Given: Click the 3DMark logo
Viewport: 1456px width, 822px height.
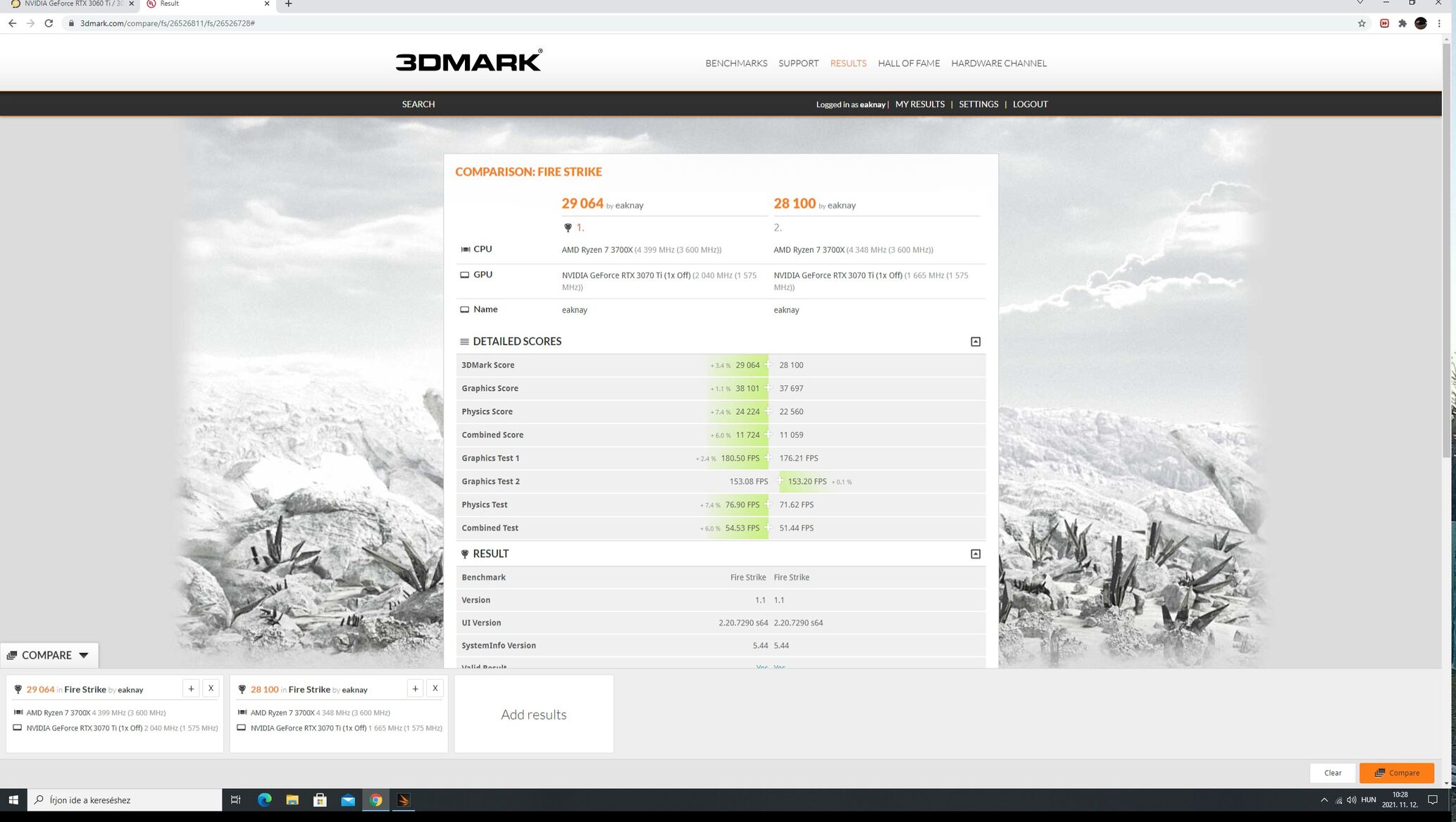Looking at the screenshot, I should tap(468, 61).
